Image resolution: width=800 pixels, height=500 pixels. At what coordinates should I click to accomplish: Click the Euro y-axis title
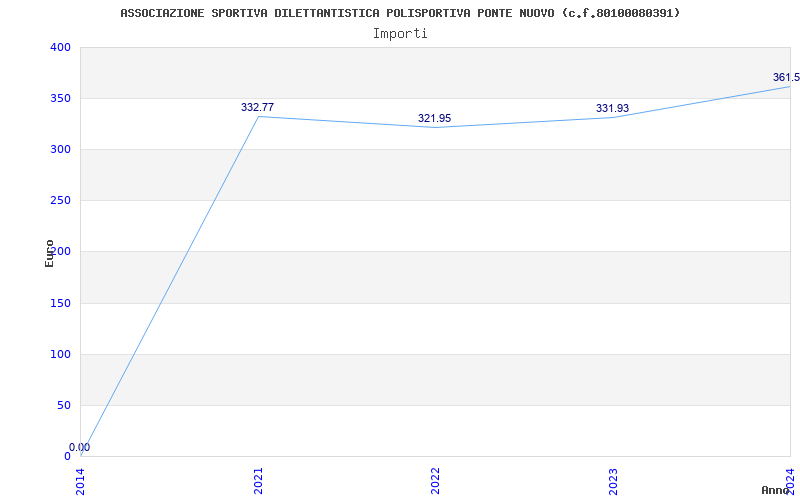[49, 252]
